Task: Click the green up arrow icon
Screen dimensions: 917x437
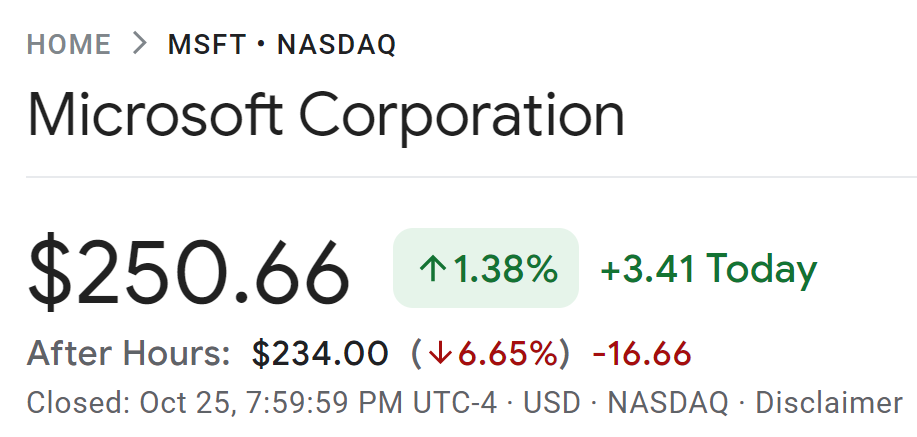Action: pos(433,269)
